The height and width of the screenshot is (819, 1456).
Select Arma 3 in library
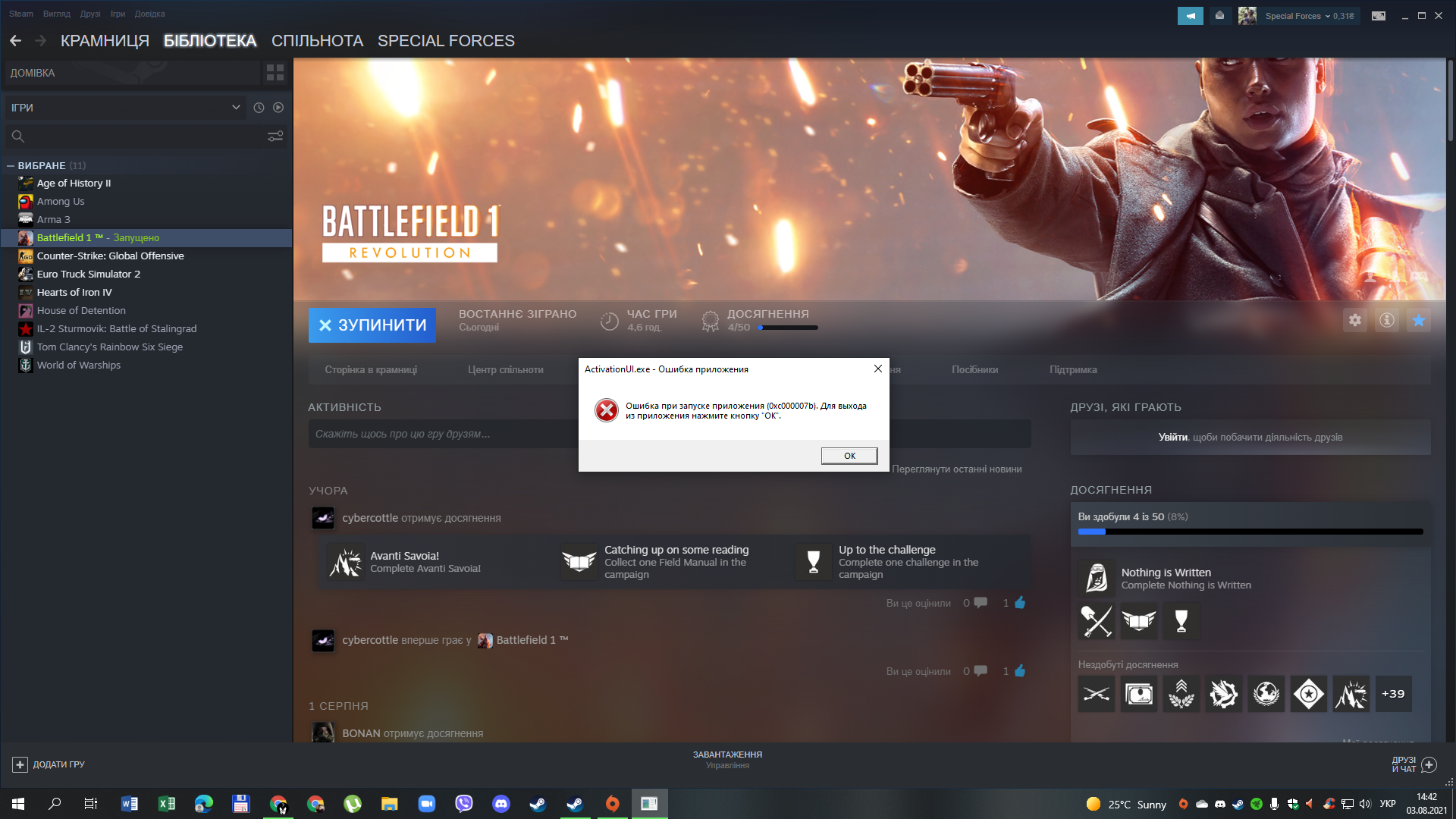click(x=53, y=219)
